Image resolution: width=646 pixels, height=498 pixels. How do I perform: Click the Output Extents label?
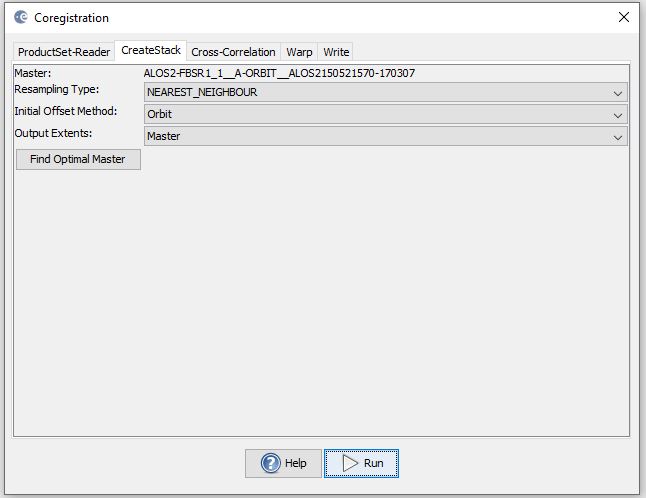pyautogui.click(x=53, y=133)
